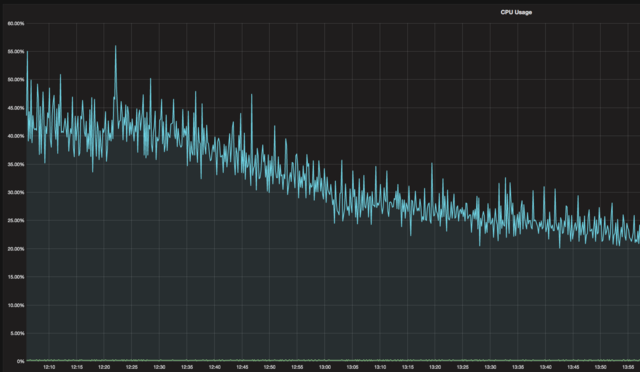Image resolution: width=640 pixels, height=372 pixels.
Task: Click the 15.00% y-axis label
Action: click(16, 277)
